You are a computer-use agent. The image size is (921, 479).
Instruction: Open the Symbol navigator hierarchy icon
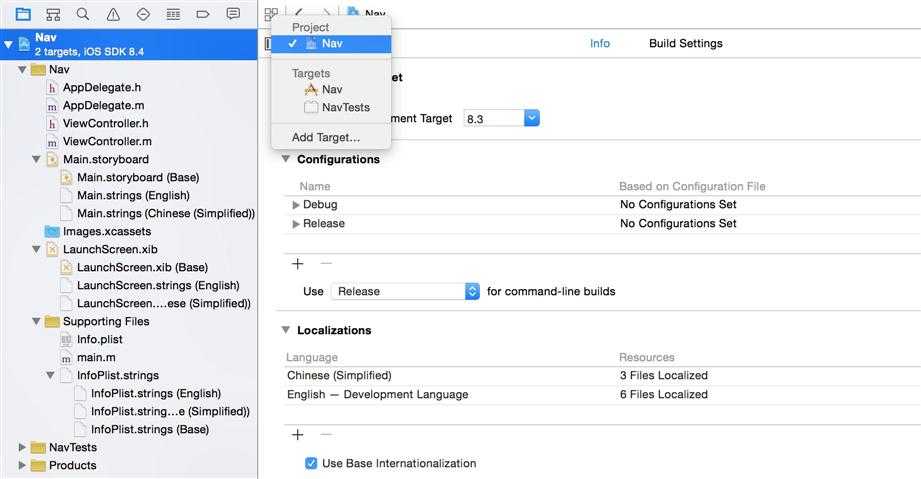pos(53,14)
